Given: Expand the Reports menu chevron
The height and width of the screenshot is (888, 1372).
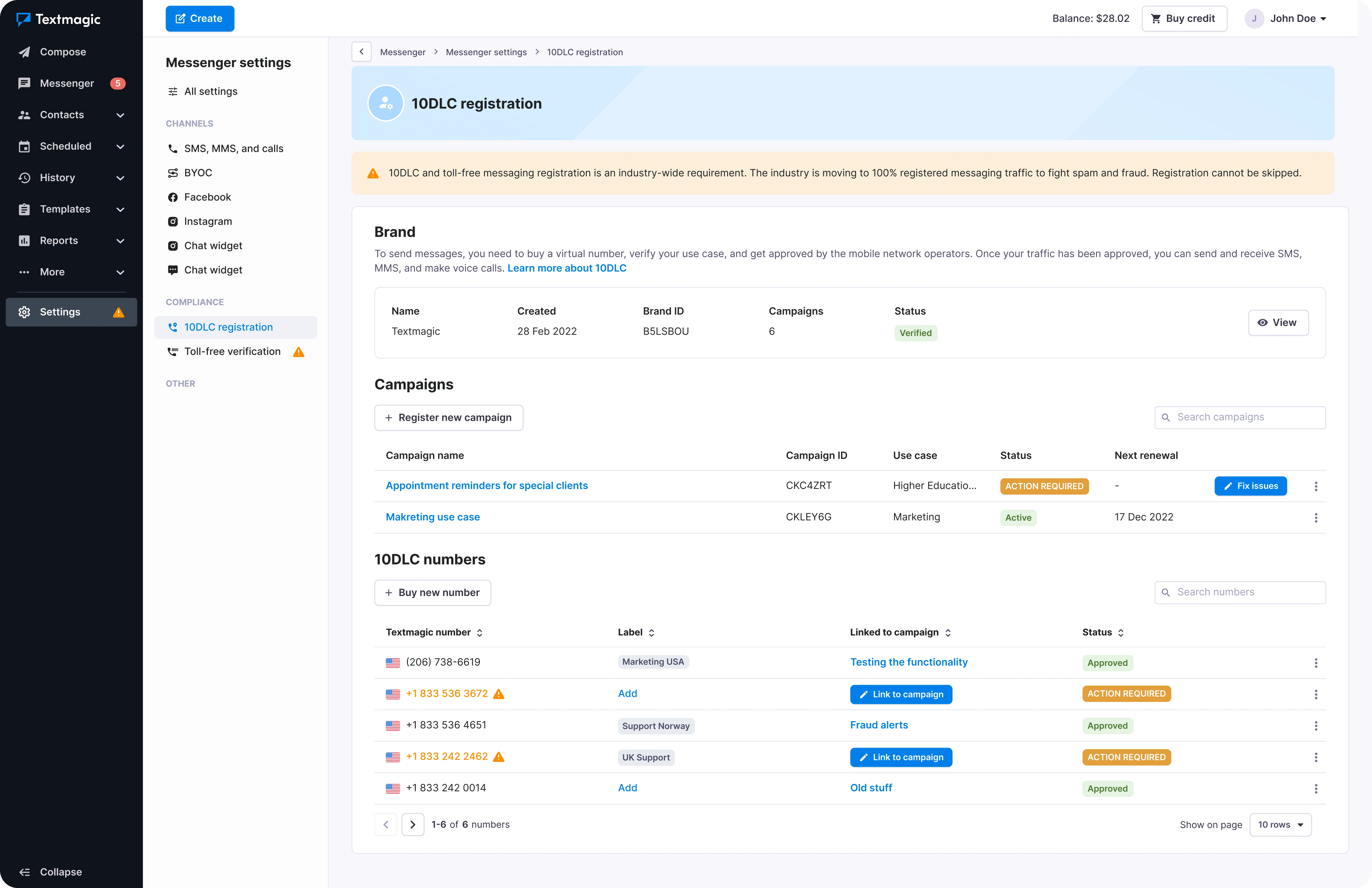Looking at the screenshot, I should pyautogui.click(x=121, y=241).
